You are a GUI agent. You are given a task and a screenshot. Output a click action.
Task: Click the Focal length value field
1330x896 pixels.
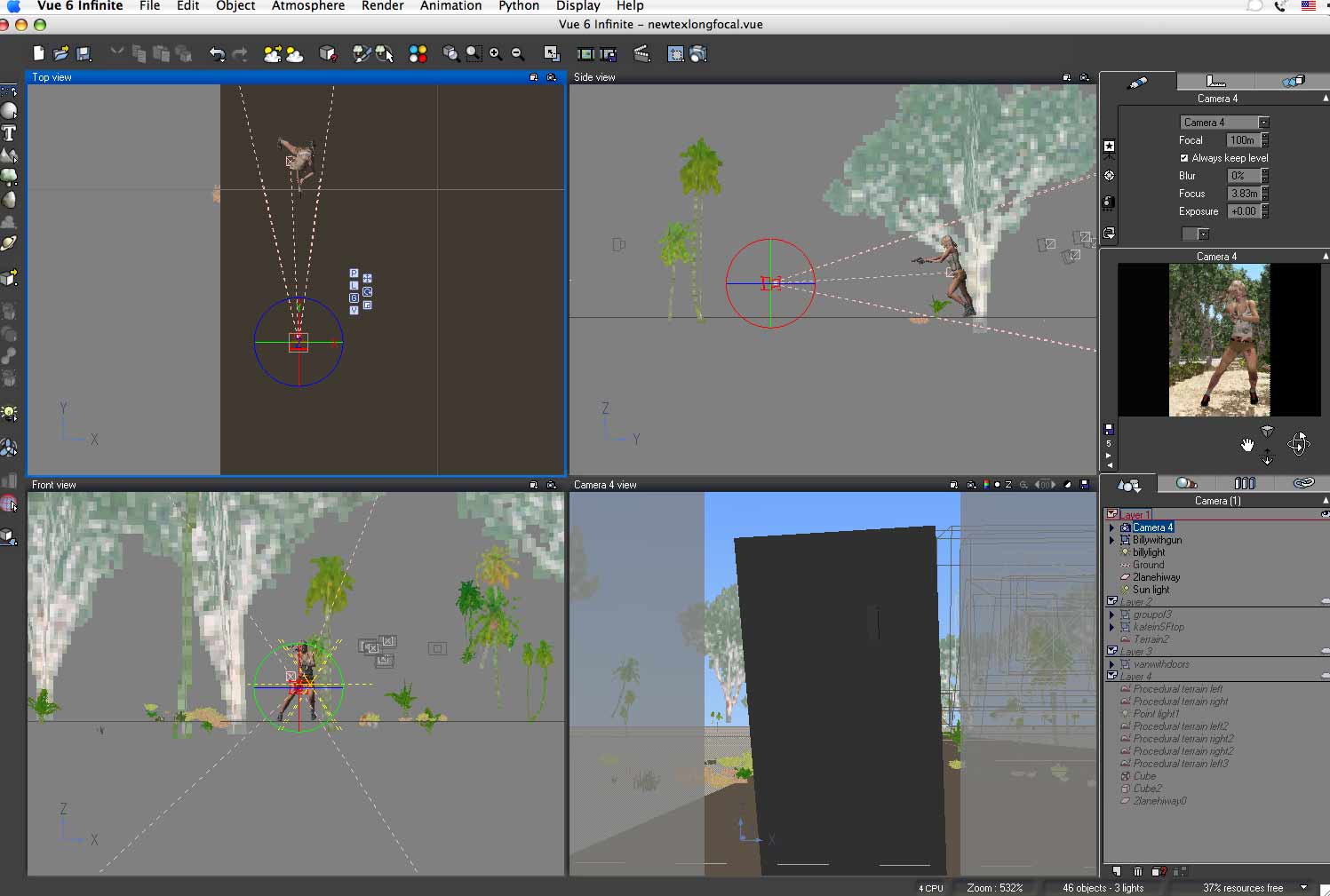pyautogui.click(x=1242, y=140)
